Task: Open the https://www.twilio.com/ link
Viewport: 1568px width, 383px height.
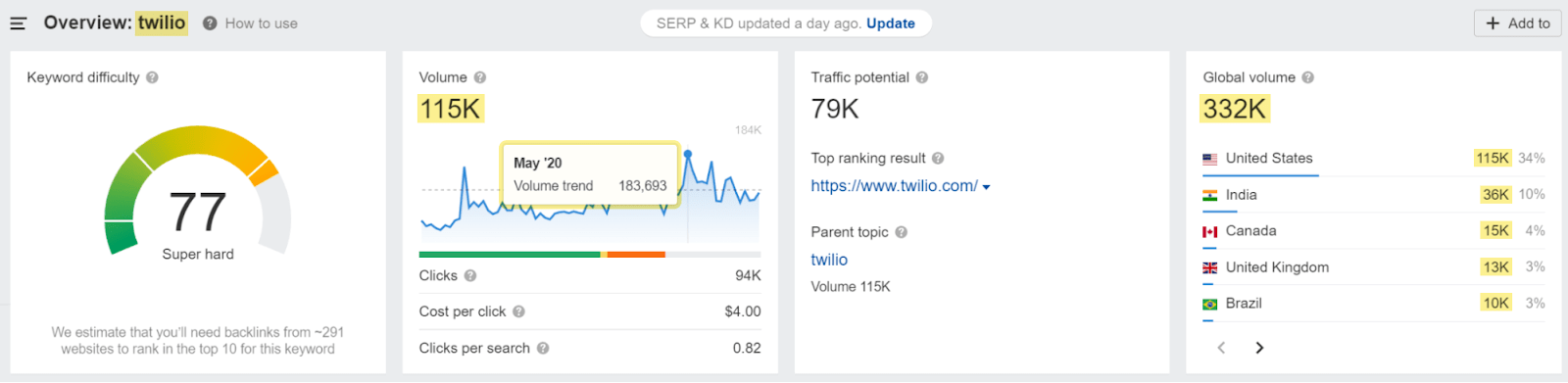Action: [x=894, y=185]
